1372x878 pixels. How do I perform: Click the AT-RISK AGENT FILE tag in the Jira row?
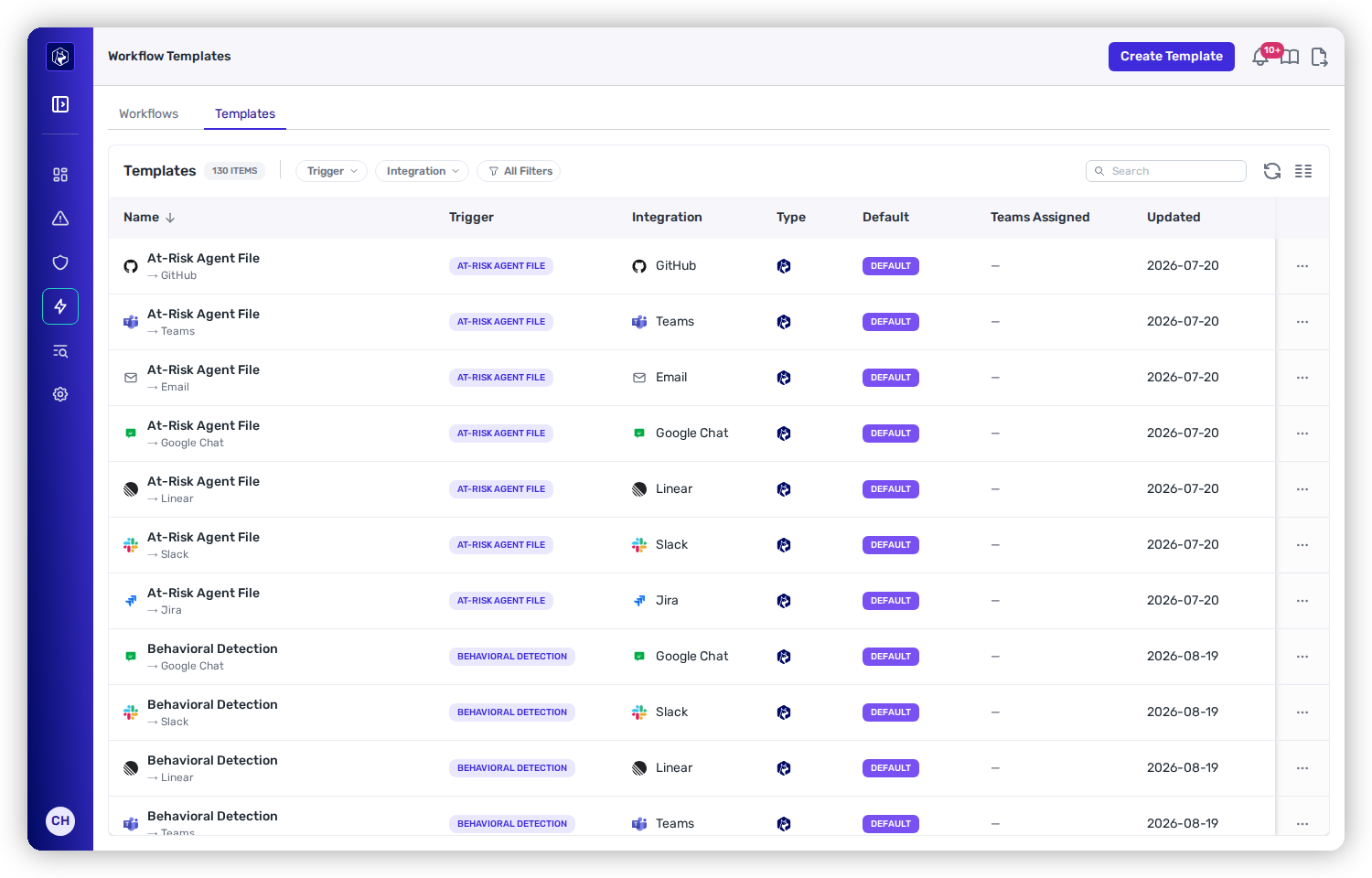501,601
